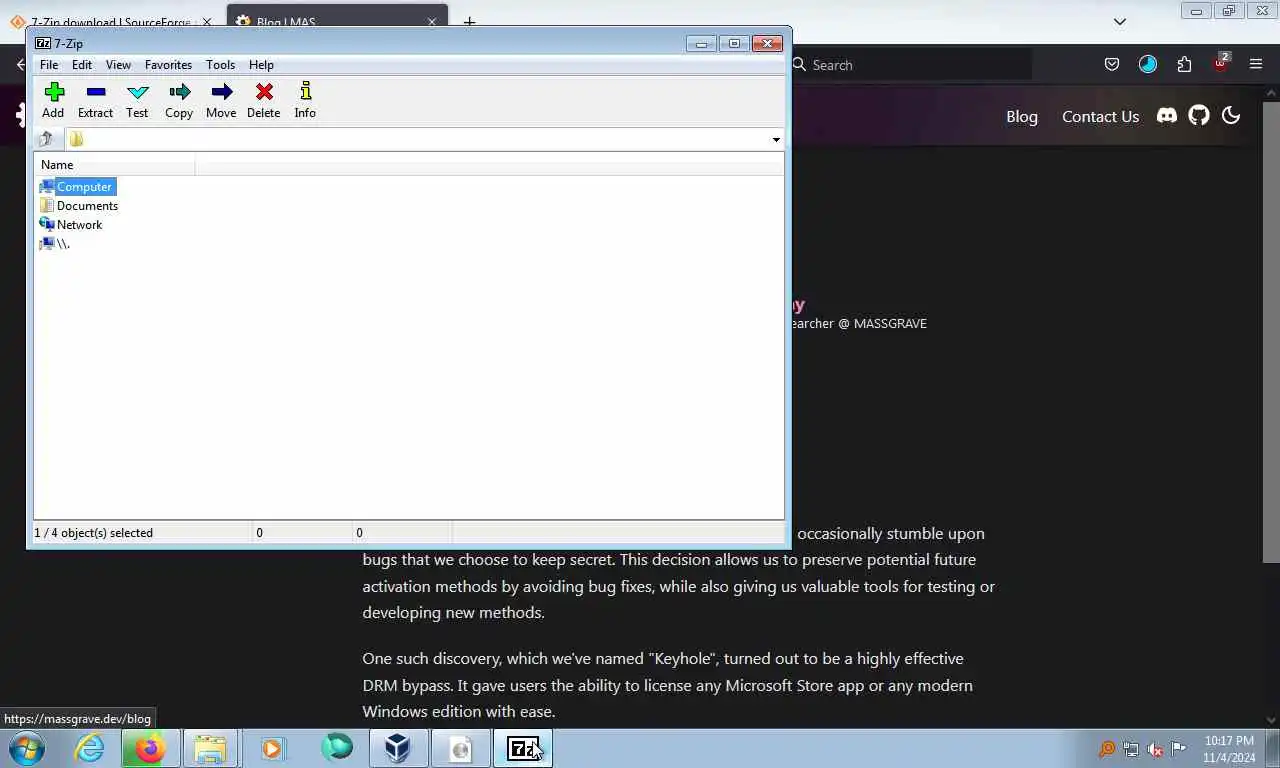Image resolution: width=1280 pixels, height=768 pixels.
Task: Select the Computer item in list
Action: coord(77,187)
